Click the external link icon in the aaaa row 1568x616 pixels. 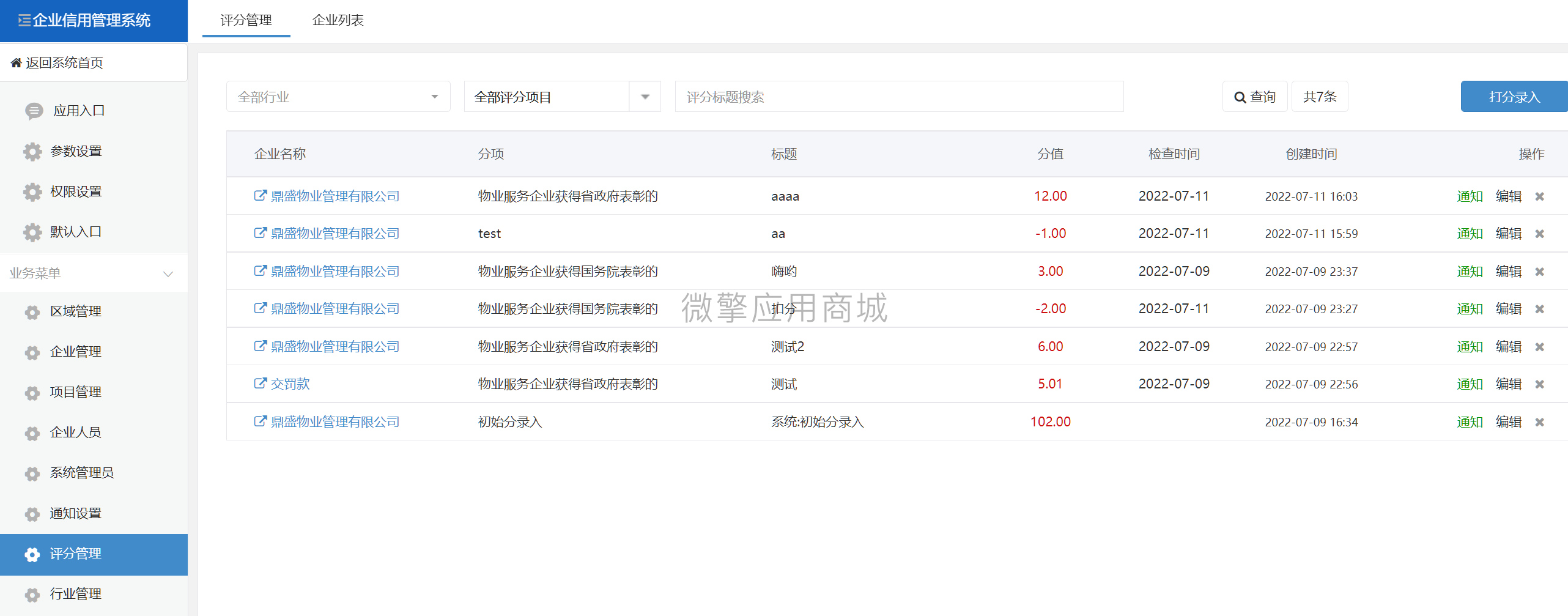click(261, 196)
